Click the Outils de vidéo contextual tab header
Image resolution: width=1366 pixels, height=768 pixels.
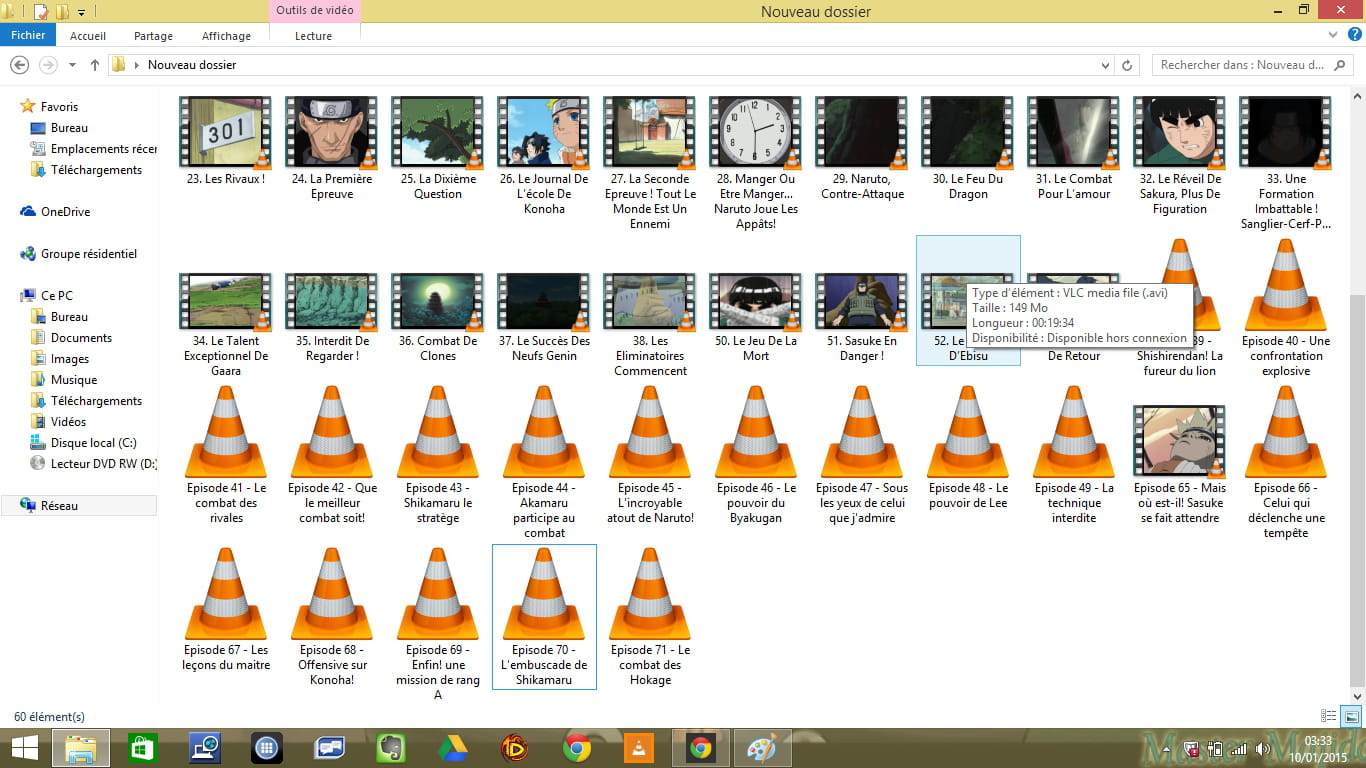313,11
